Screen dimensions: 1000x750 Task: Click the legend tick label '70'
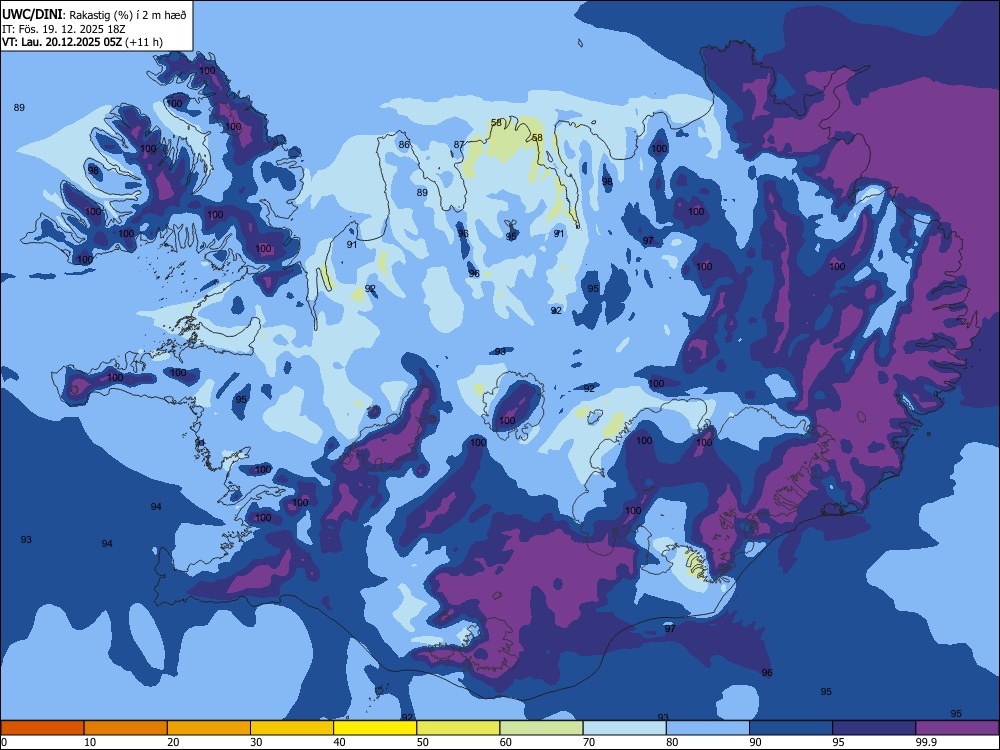point(589,742)
